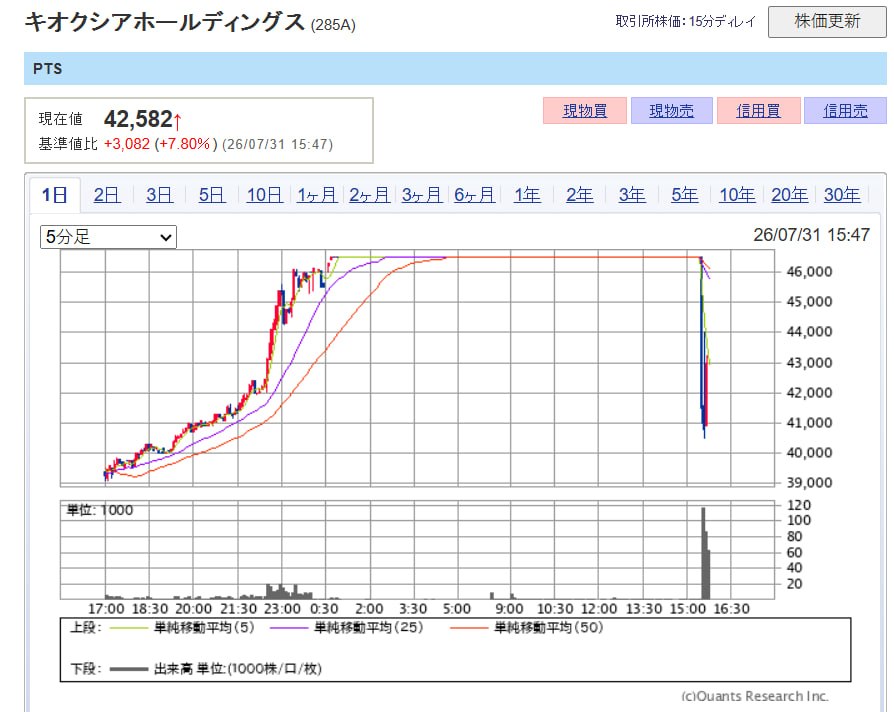894x712 pixels.
Task: Switch to the 6ヶ月 chart tab
Action: coord(474,195)
